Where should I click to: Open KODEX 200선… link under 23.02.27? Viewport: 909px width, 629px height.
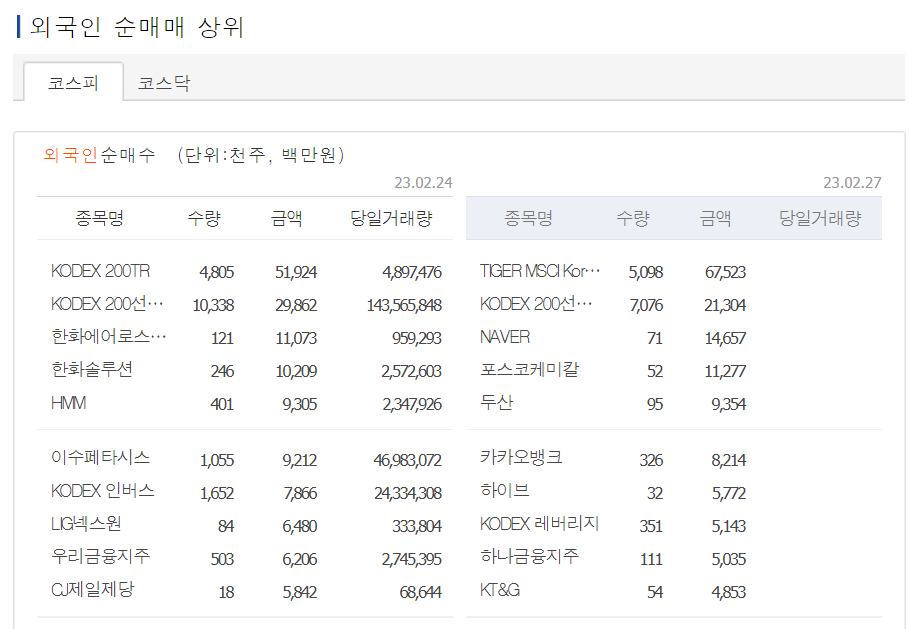[536, 304]
